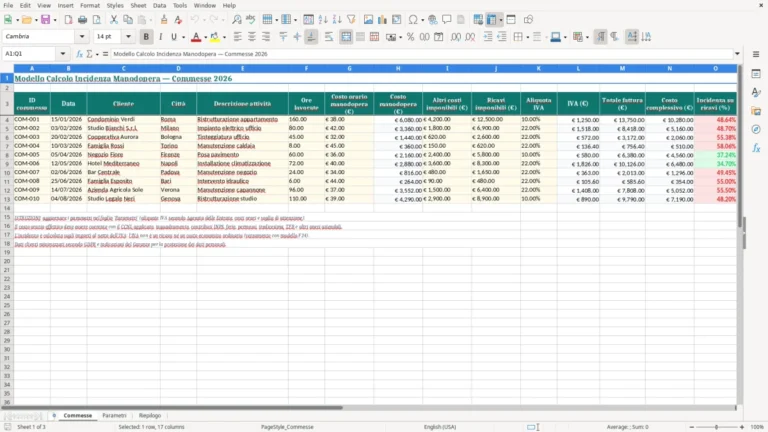Run the Spelling check icon
This screenshot has width=768, height=432.
[251, 20]
